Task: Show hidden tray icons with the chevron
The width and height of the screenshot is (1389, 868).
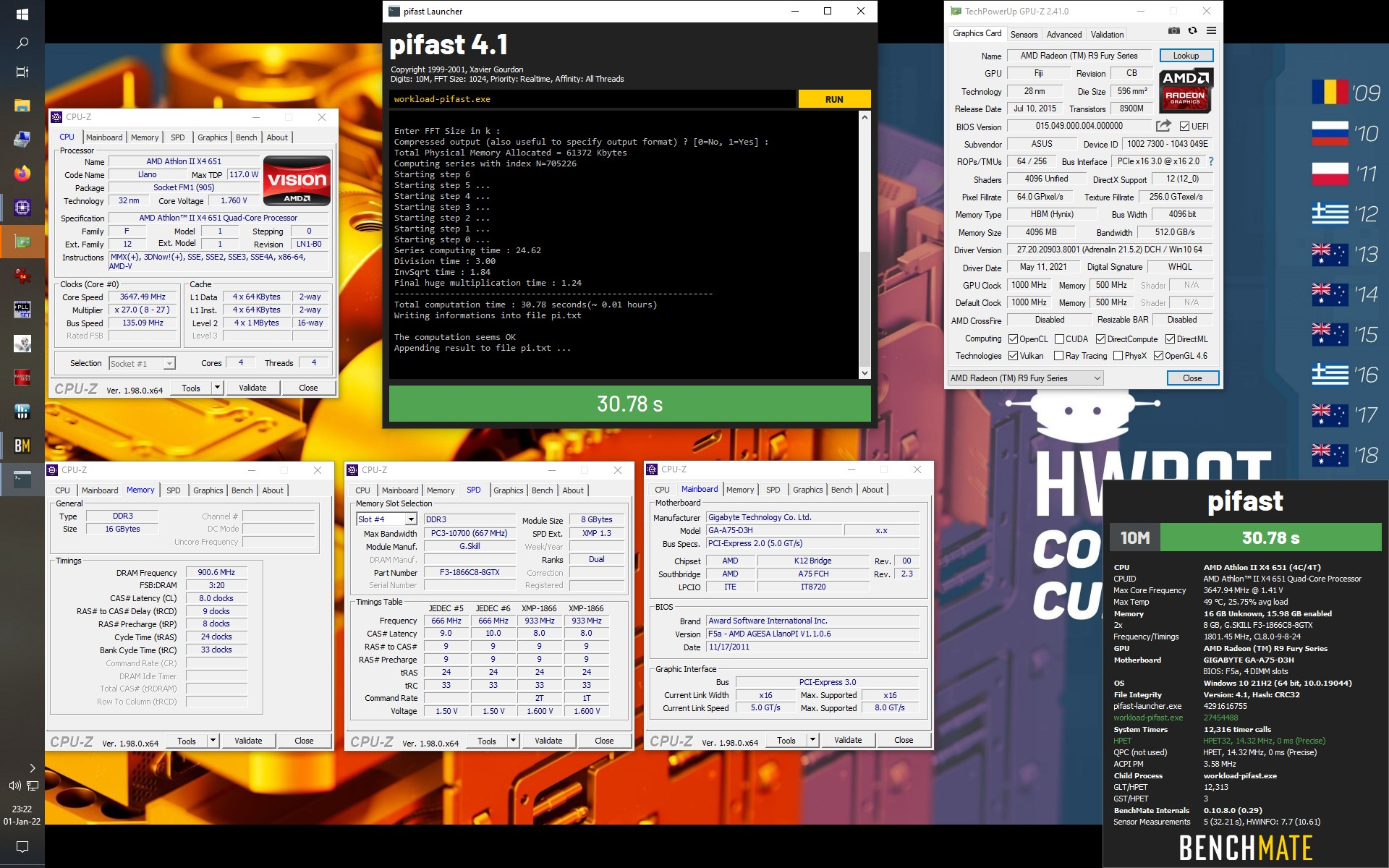Action: click(x=32, y=767)
